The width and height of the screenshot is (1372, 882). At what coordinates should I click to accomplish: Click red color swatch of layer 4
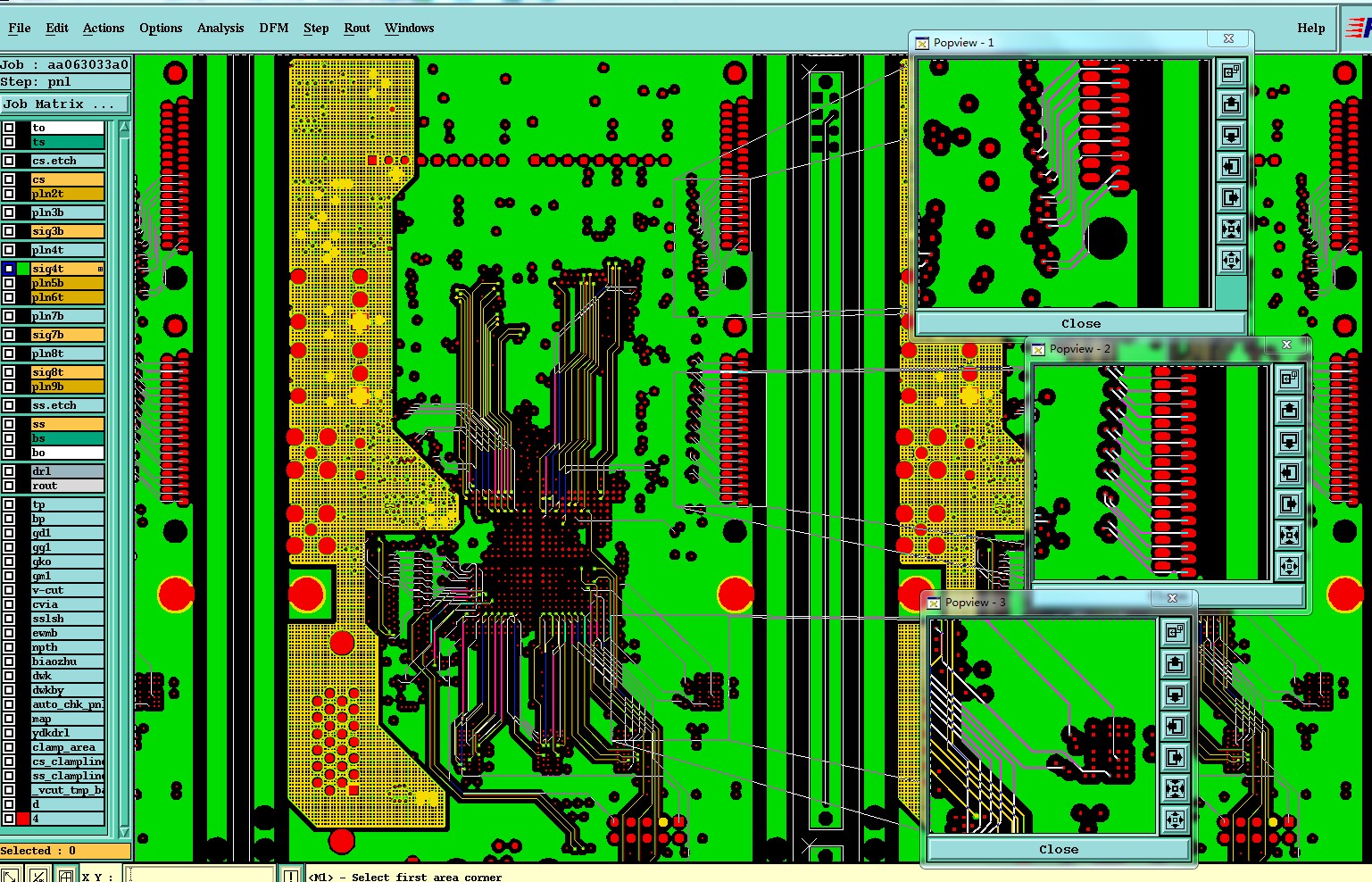[x=23, y=819]
